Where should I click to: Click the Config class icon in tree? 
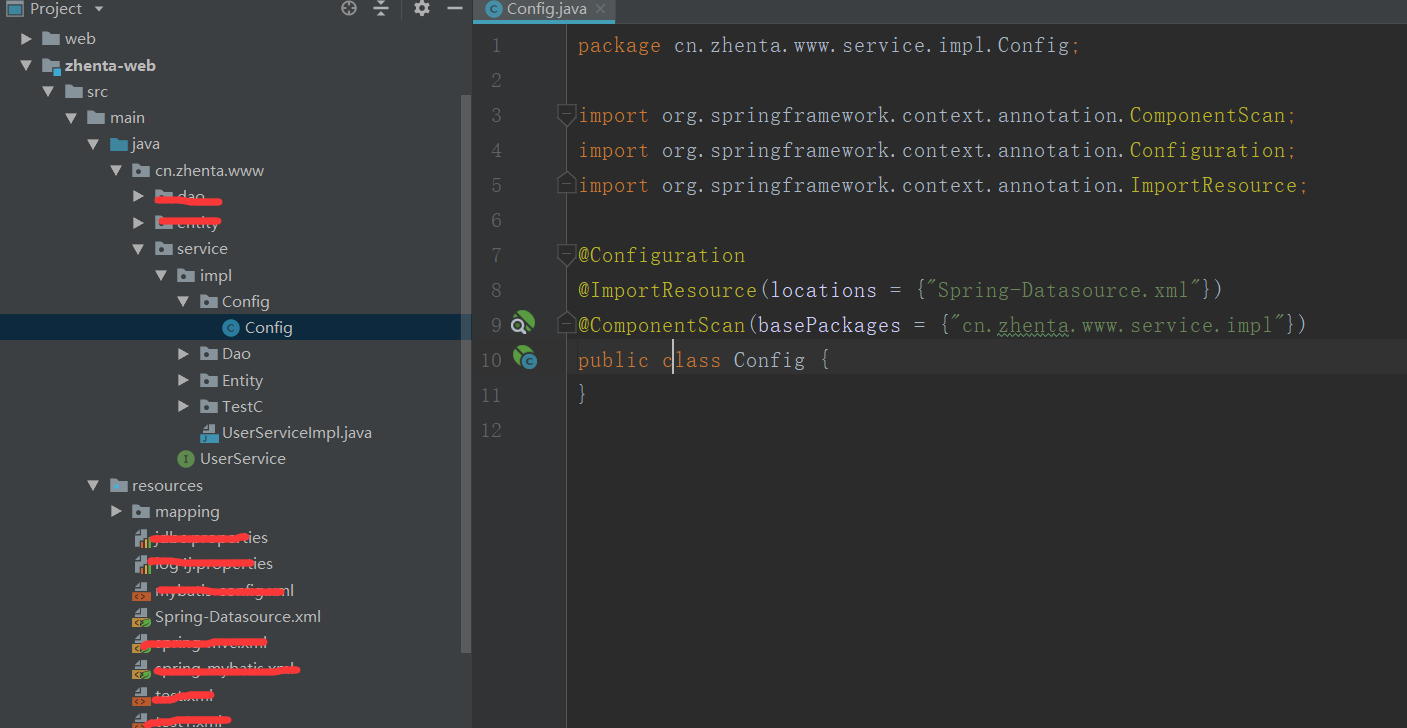(x=231, y=328)
